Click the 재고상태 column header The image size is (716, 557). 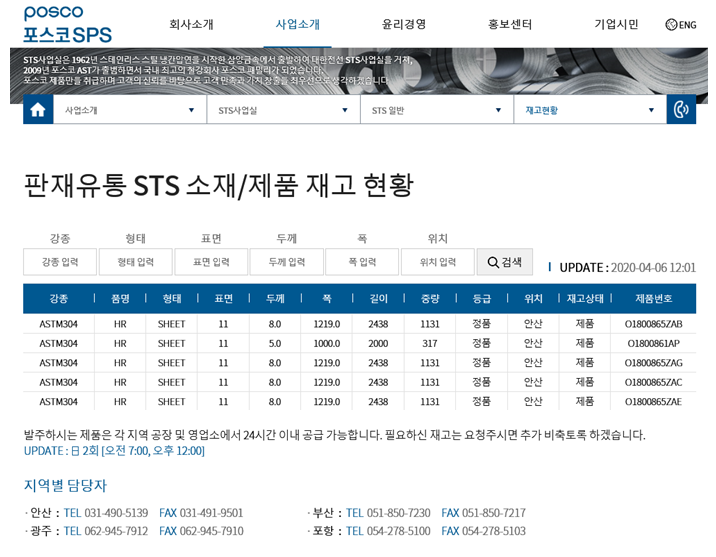pyautogui.click(x=585, y=299)
